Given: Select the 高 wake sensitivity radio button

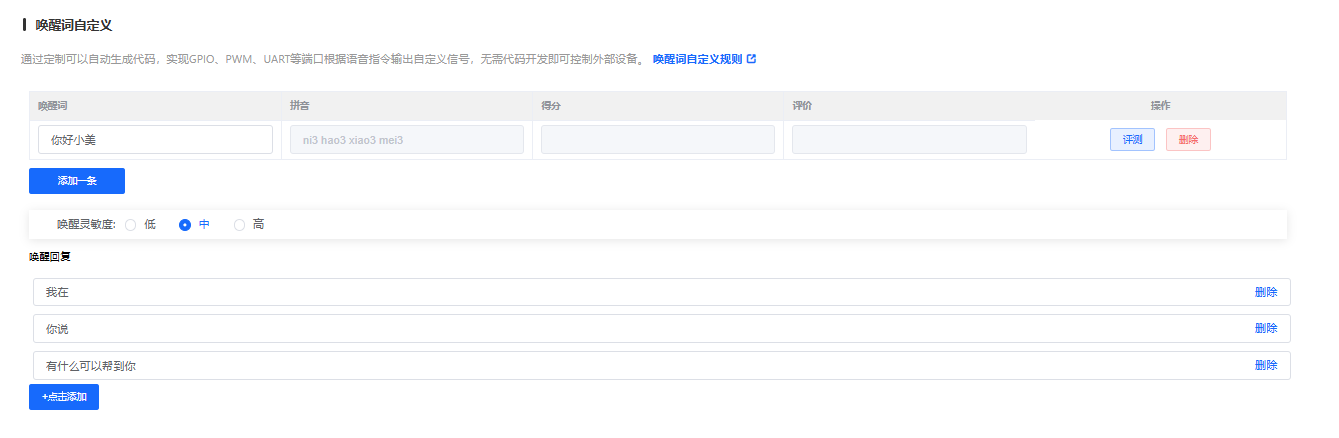Looking at the screenshot, I should [239, 225].
